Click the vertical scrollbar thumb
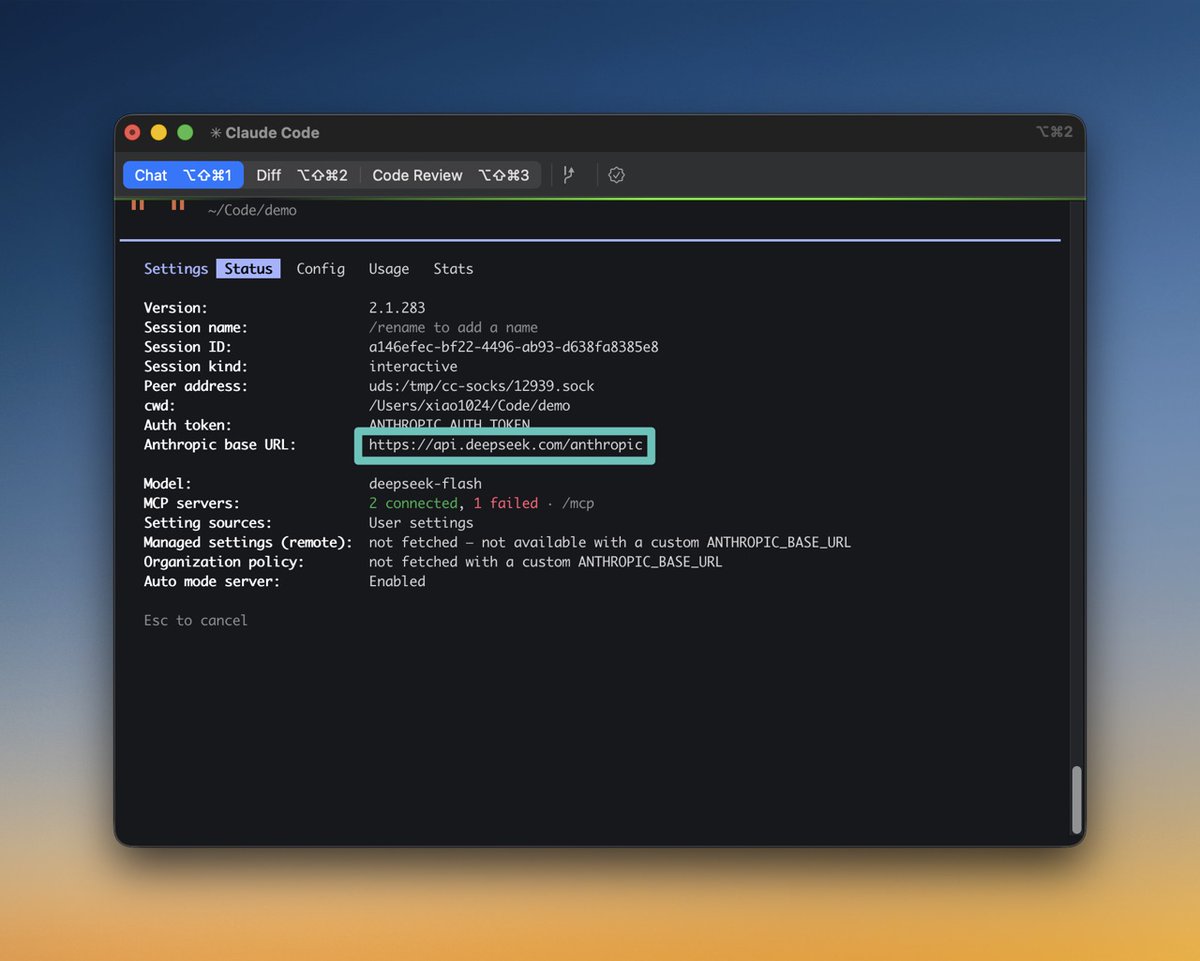The height and width of the screenshot is (961, 1200). [x=1077, y=800]
